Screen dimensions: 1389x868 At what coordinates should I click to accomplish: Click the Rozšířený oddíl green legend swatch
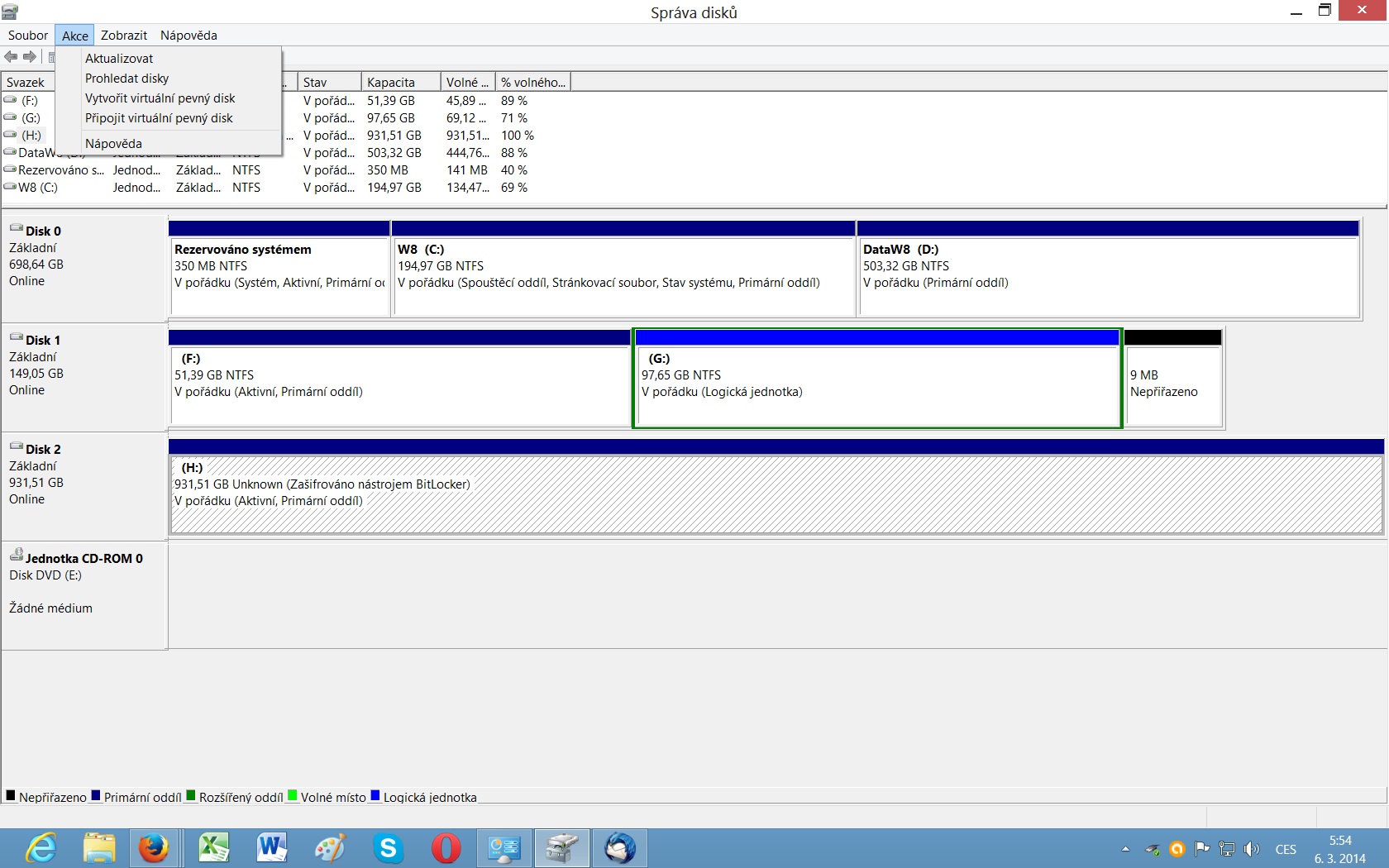pyautogui.click(x=191, y=796)
